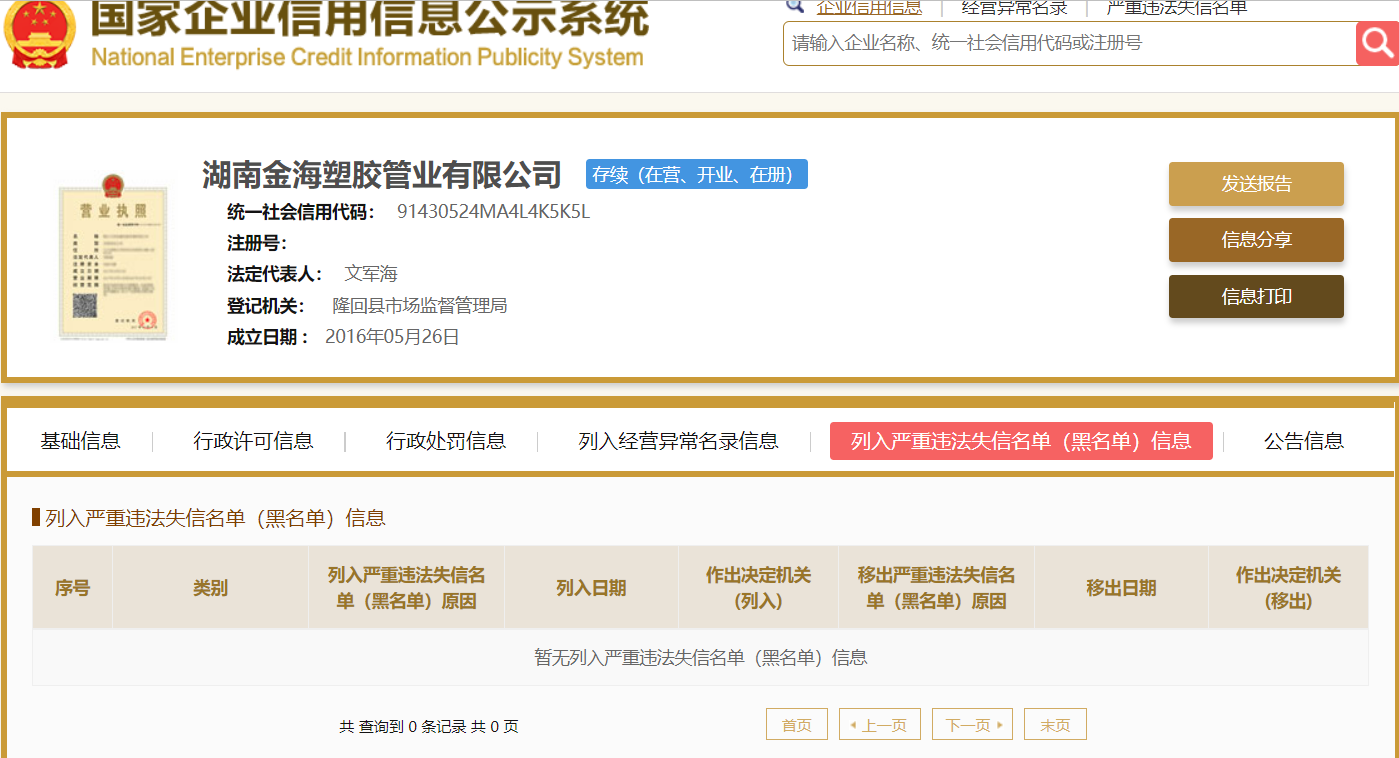
Task: Click legal representative name 文军海
Action: 371,274
